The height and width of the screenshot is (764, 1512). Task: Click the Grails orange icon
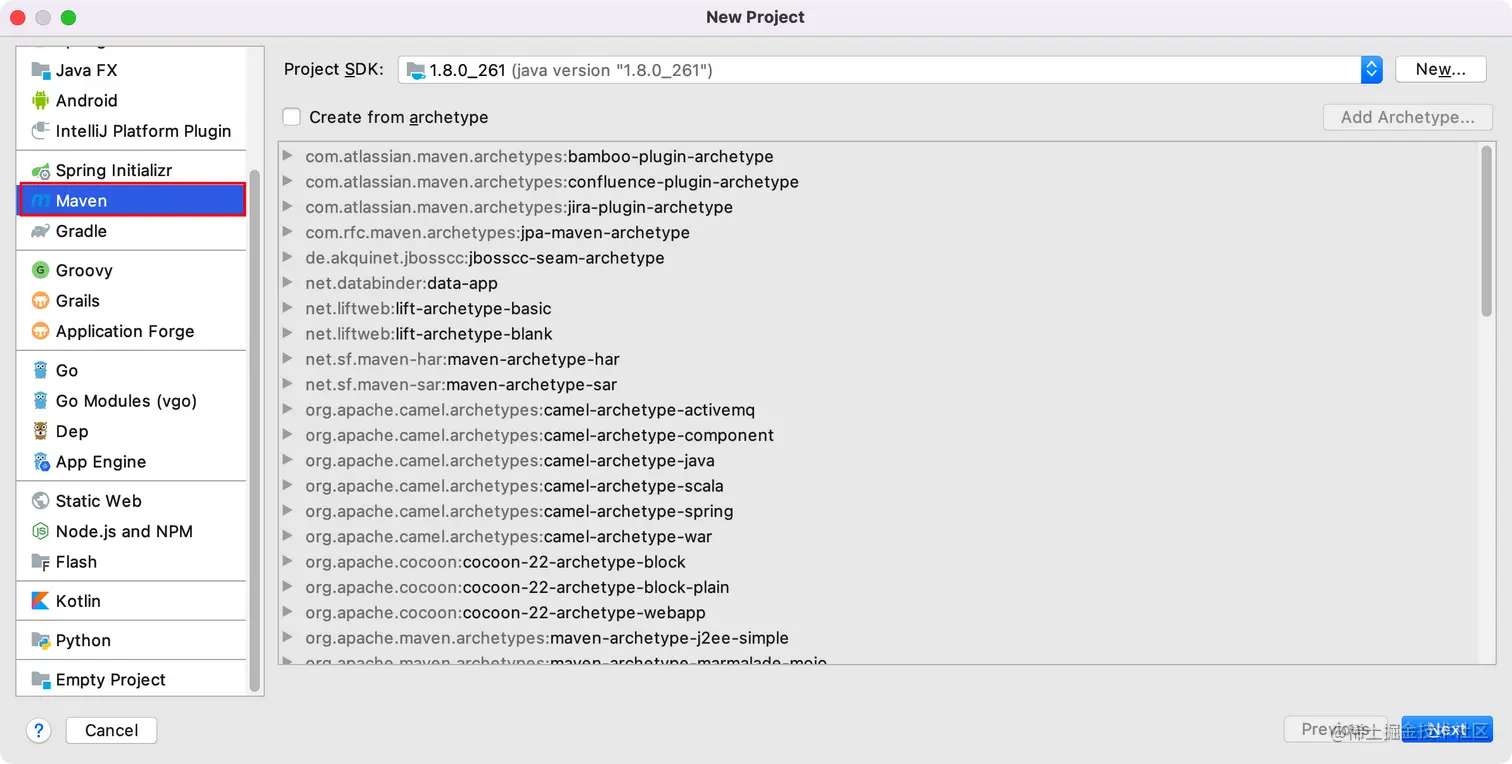click(x=40, y=301)
